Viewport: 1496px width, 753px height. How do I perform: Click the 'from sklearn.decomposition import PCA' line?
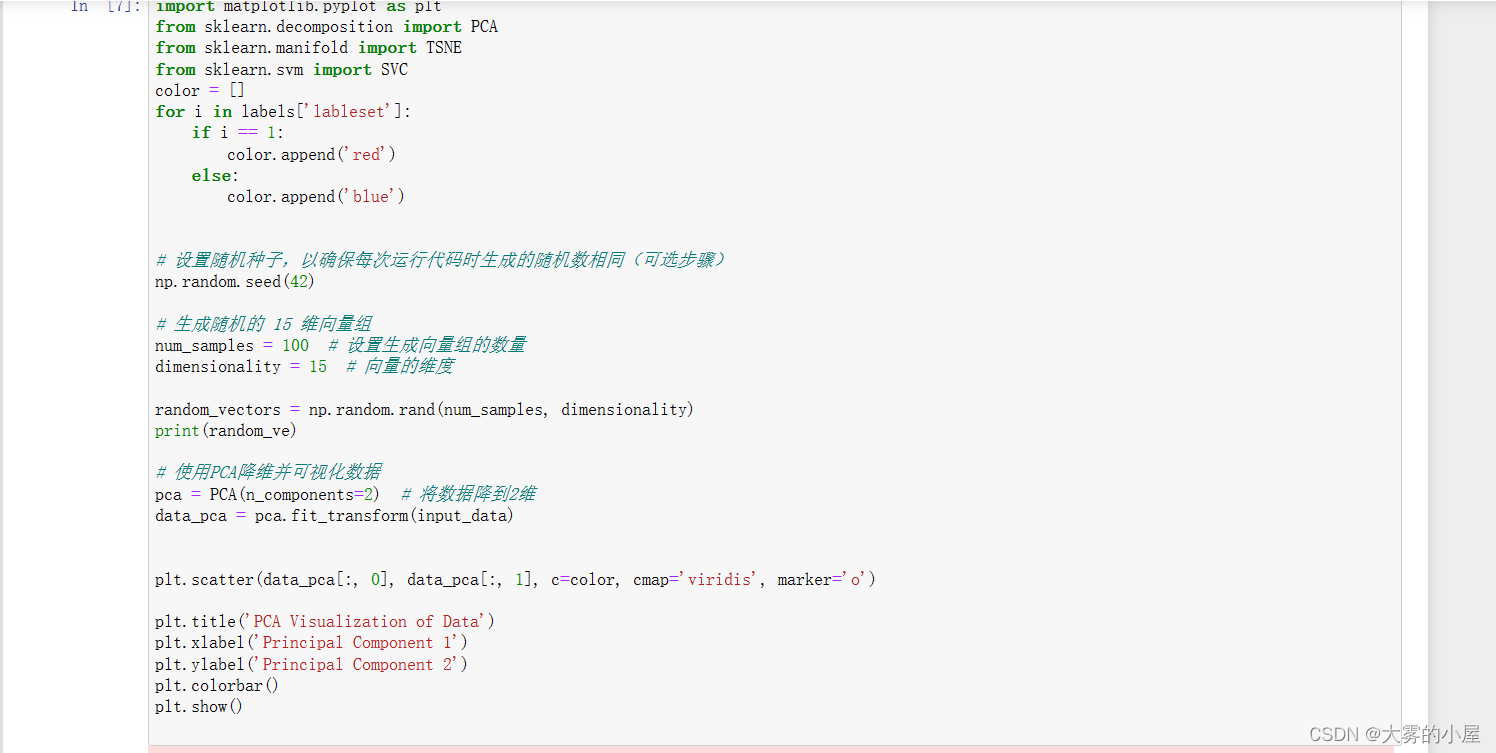[326, 27]
